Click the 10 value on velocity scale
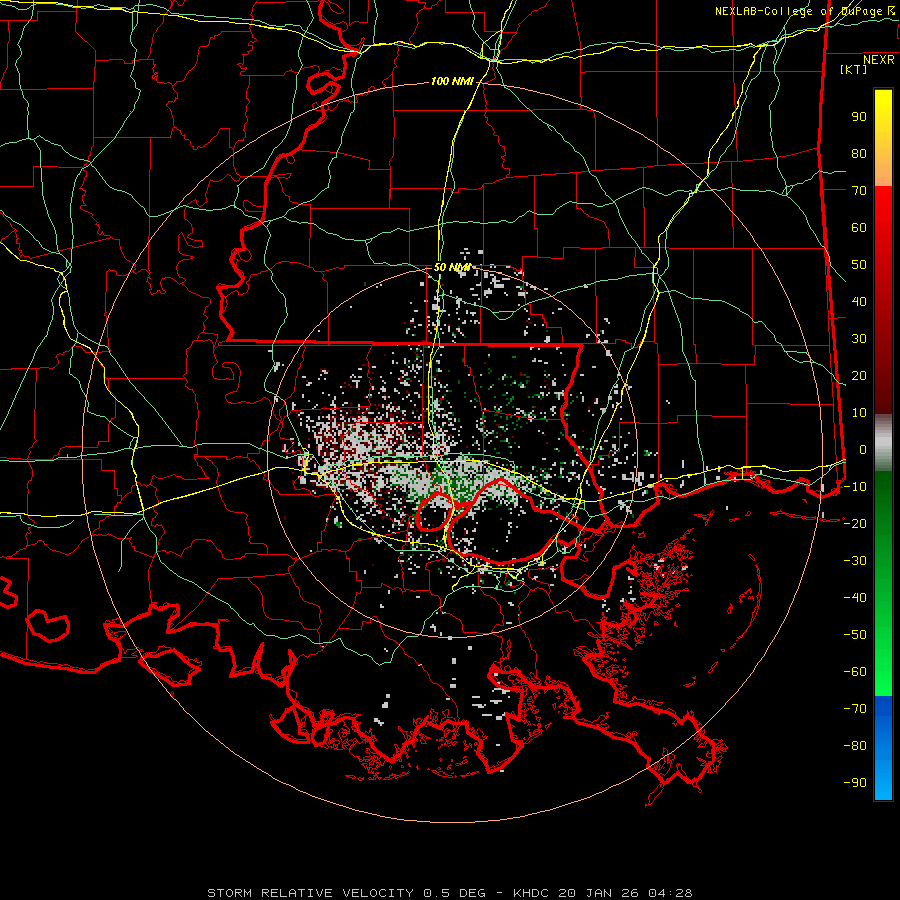Viewport: 900px width, 900px height. pos(859,413)
